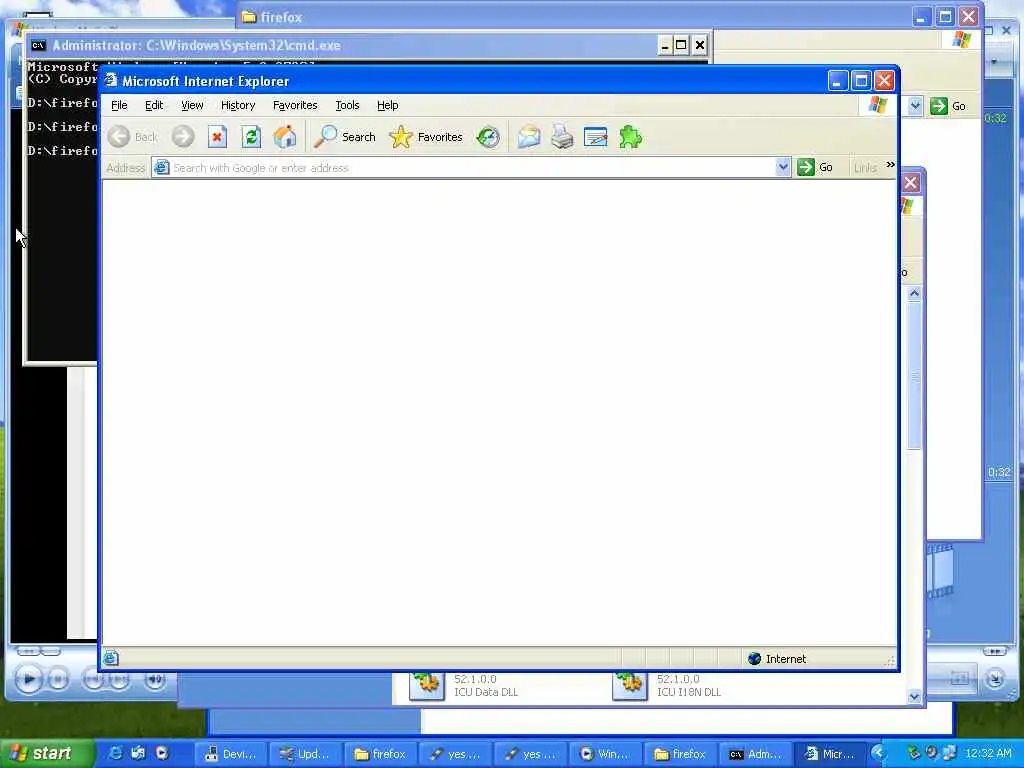
Task: Switch to the Devi... taskbar button
Action: pyautogui.click(x=231, y=754)
